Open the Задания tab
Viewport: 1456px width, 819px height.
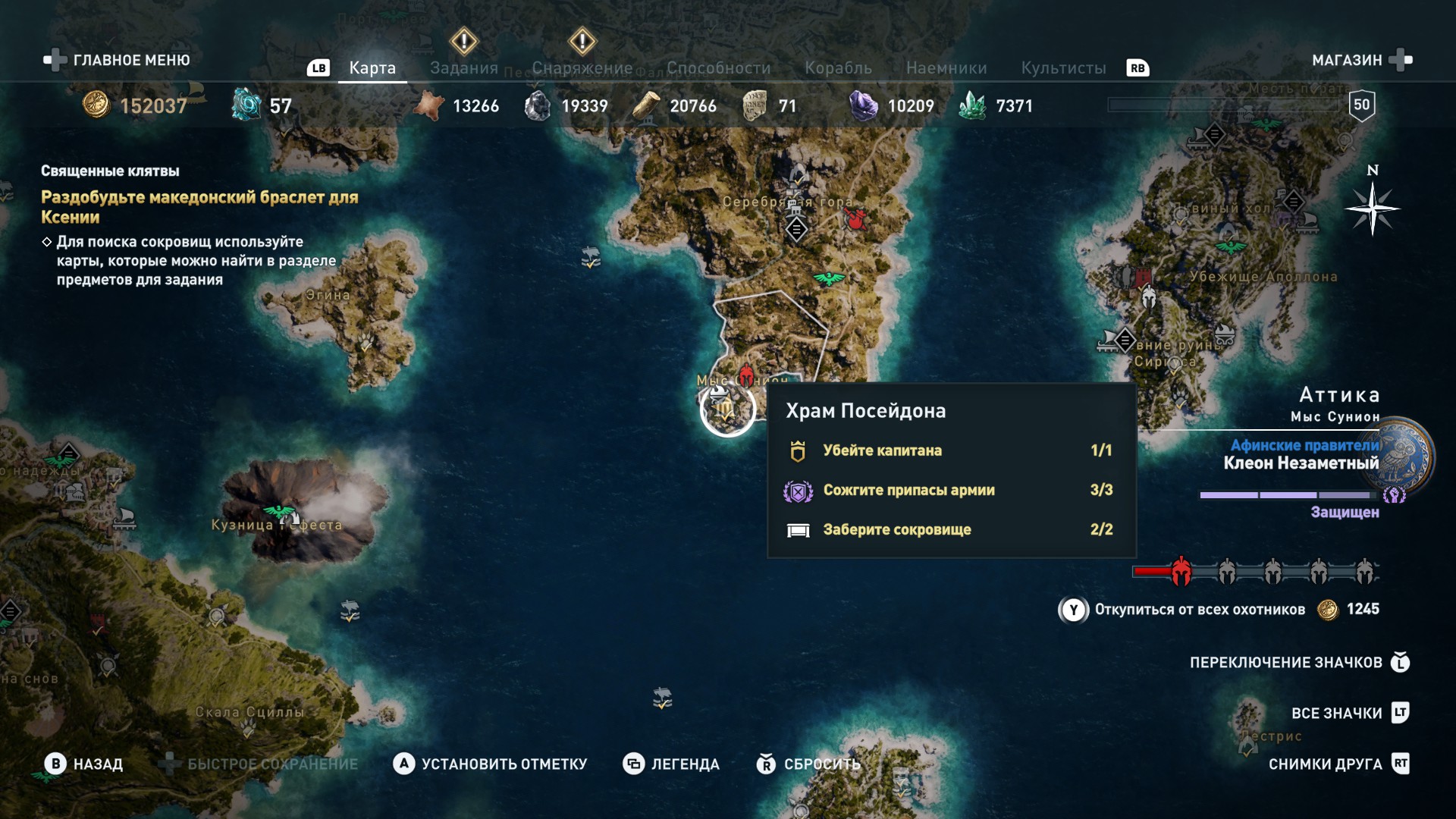tap(463, 67)
